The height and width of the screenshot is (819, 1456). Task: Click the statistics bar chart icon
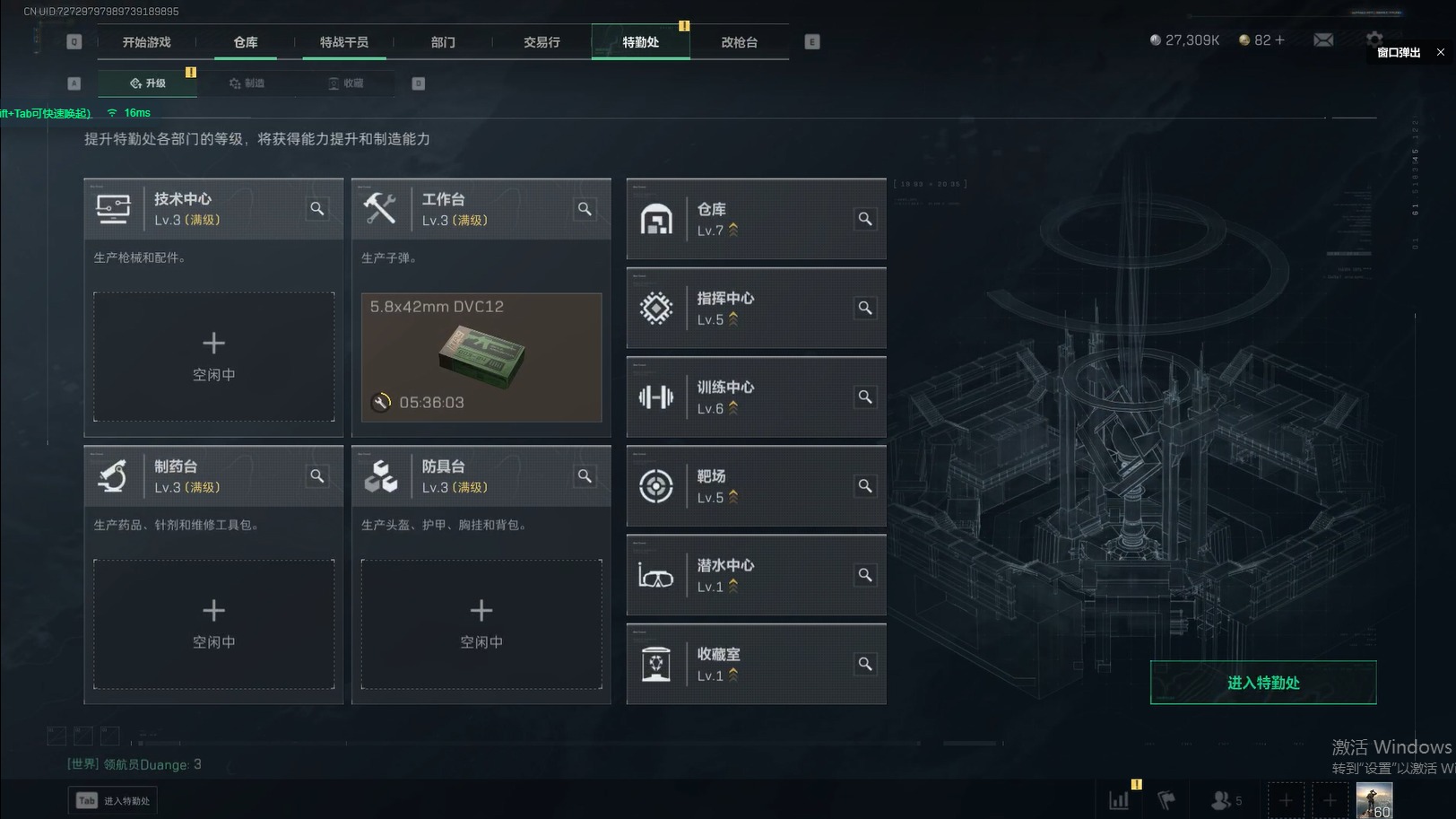tap(1119, 799)
